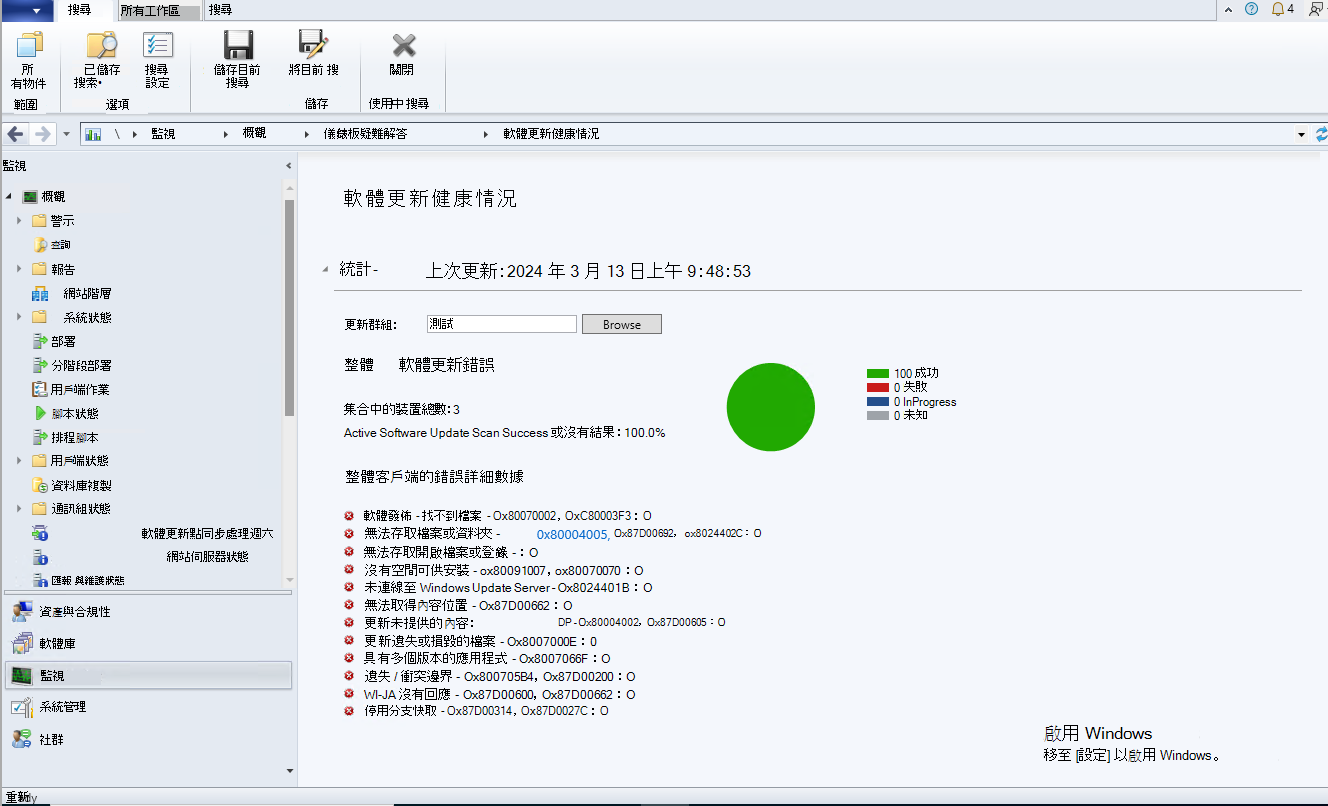Viewport: 1328px width, 806px height.
Task: Click the 0x80004005 error code link
Action: (x=573, y=534)
